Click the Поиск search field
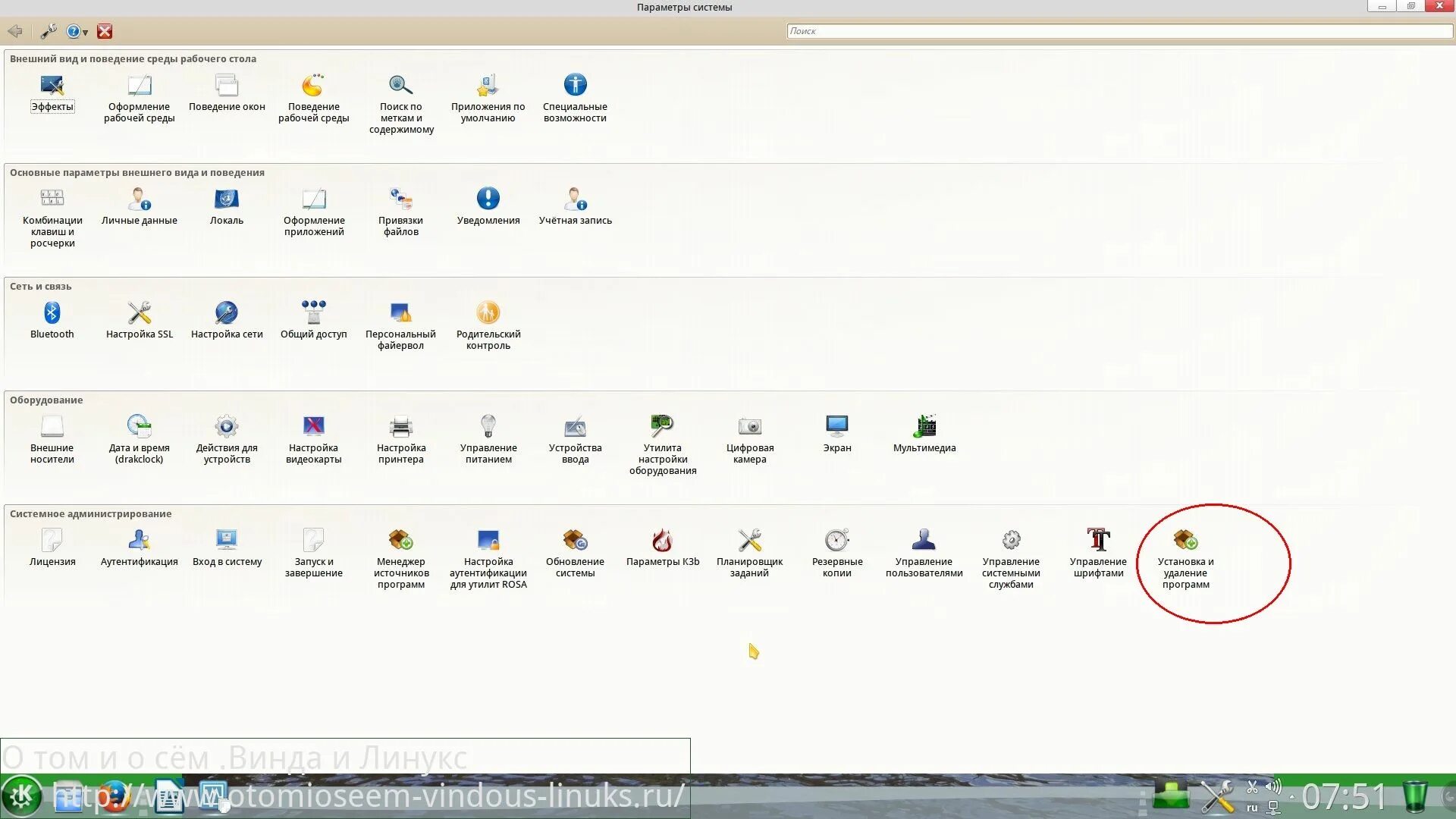The image size is (1456, 819). 1119,31
